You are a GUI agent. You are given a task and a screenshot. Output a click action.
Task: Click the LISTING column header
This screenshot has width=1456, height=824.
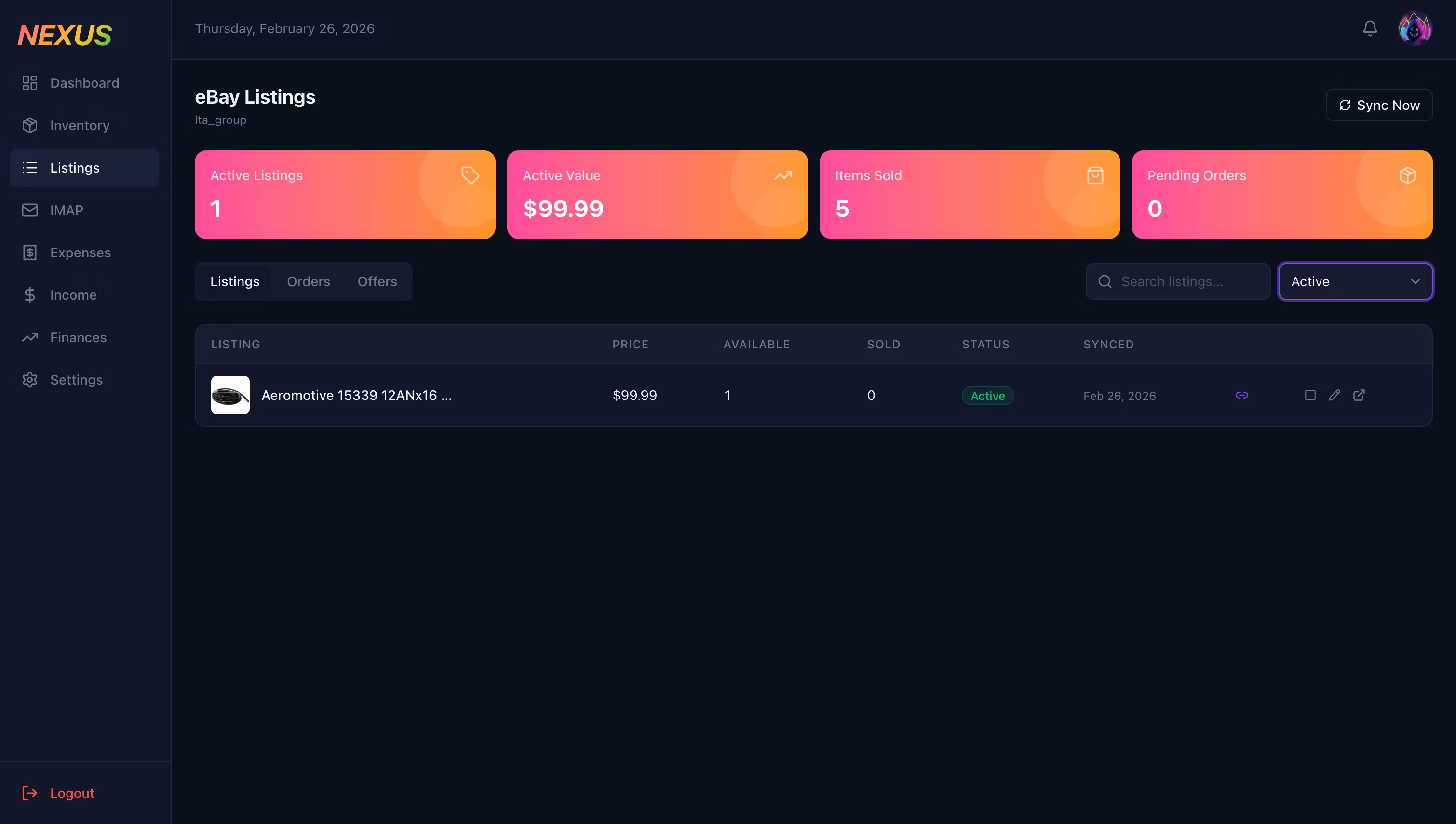235,344
